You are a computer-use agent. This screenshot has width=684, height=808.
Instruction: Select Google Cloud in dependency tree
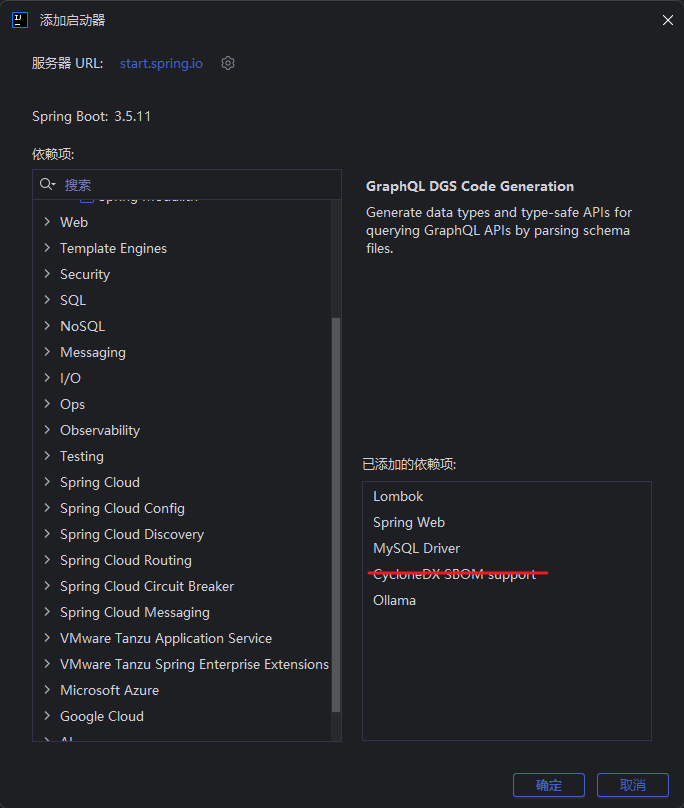click(x=102, y=716)
